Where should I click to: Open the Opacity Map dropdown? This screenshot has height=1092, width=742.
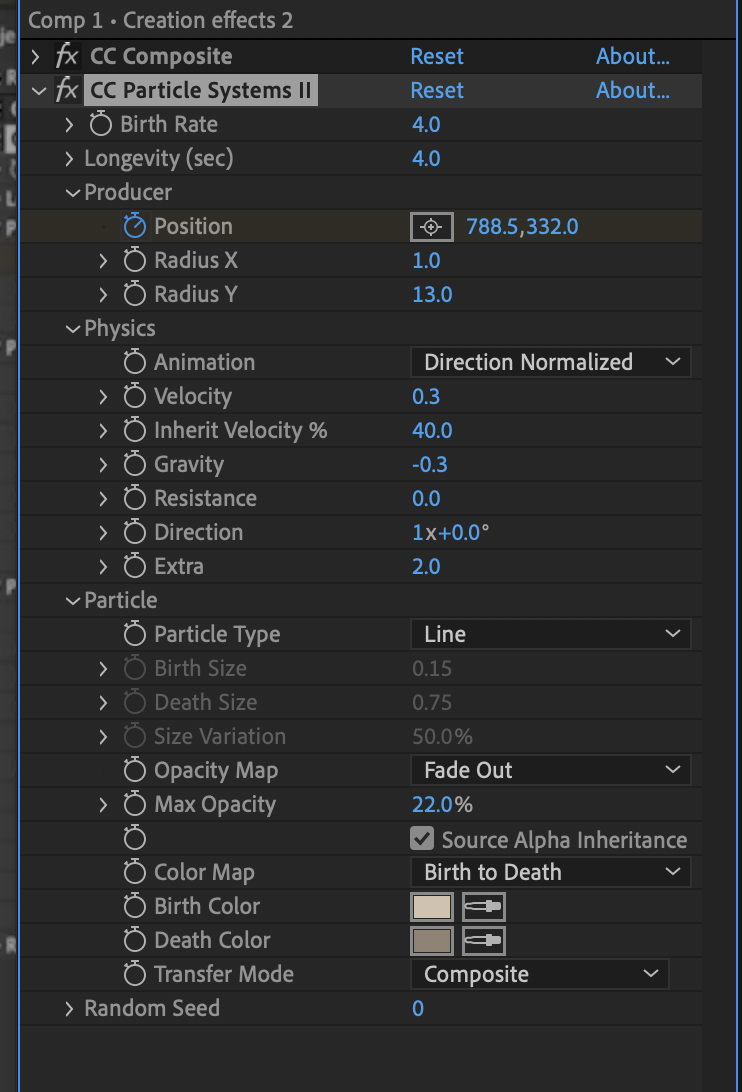coord(550,770)
